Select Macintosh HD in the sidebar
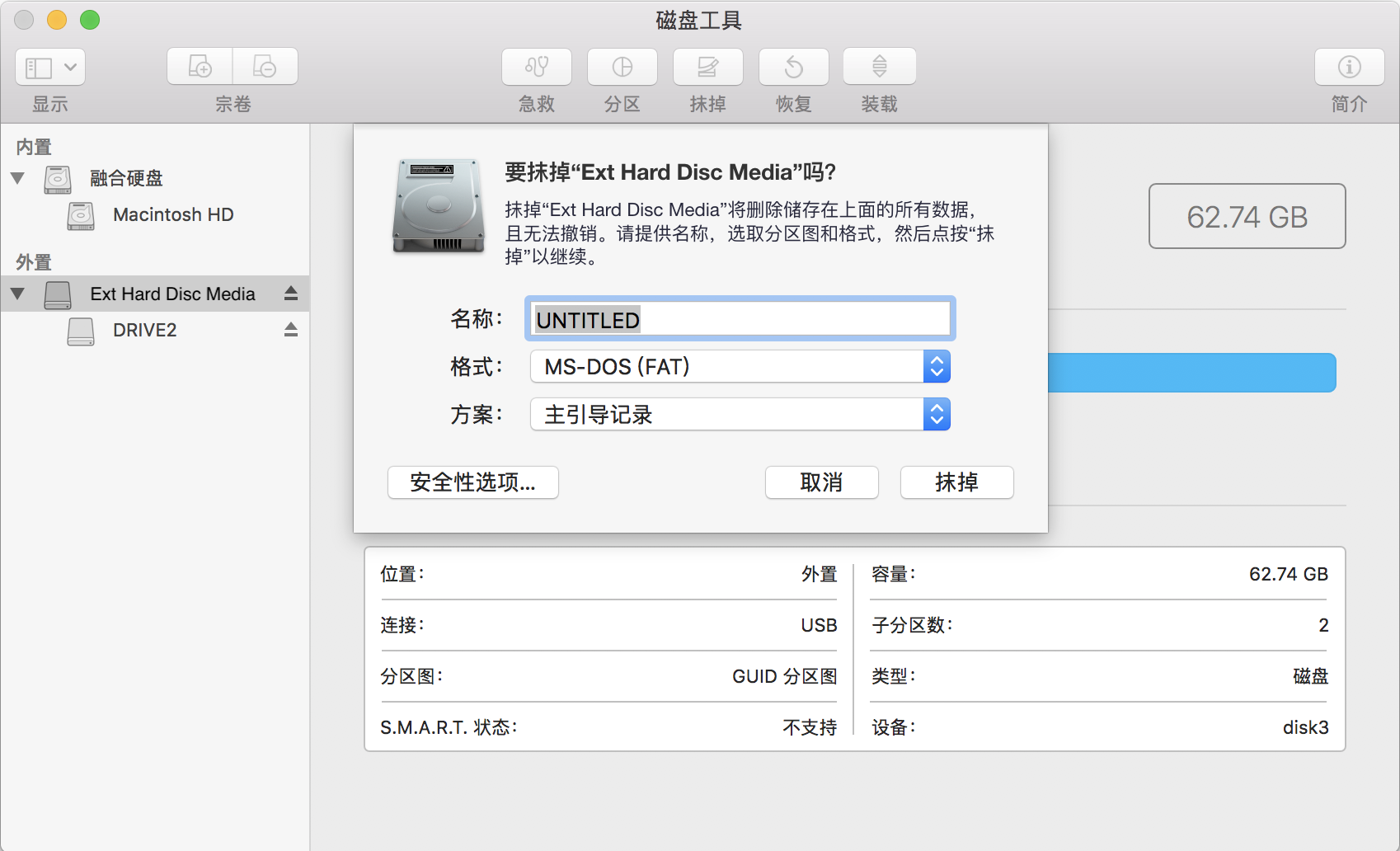 point(173,215)
